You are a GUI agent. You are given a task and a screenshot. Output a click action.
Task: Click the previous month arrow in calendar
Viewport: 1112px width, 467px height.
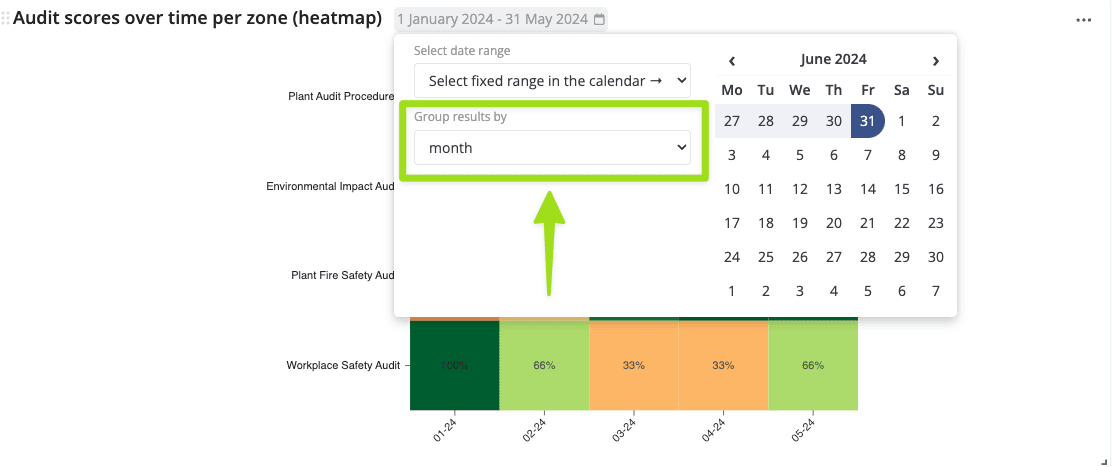(732, 60)
